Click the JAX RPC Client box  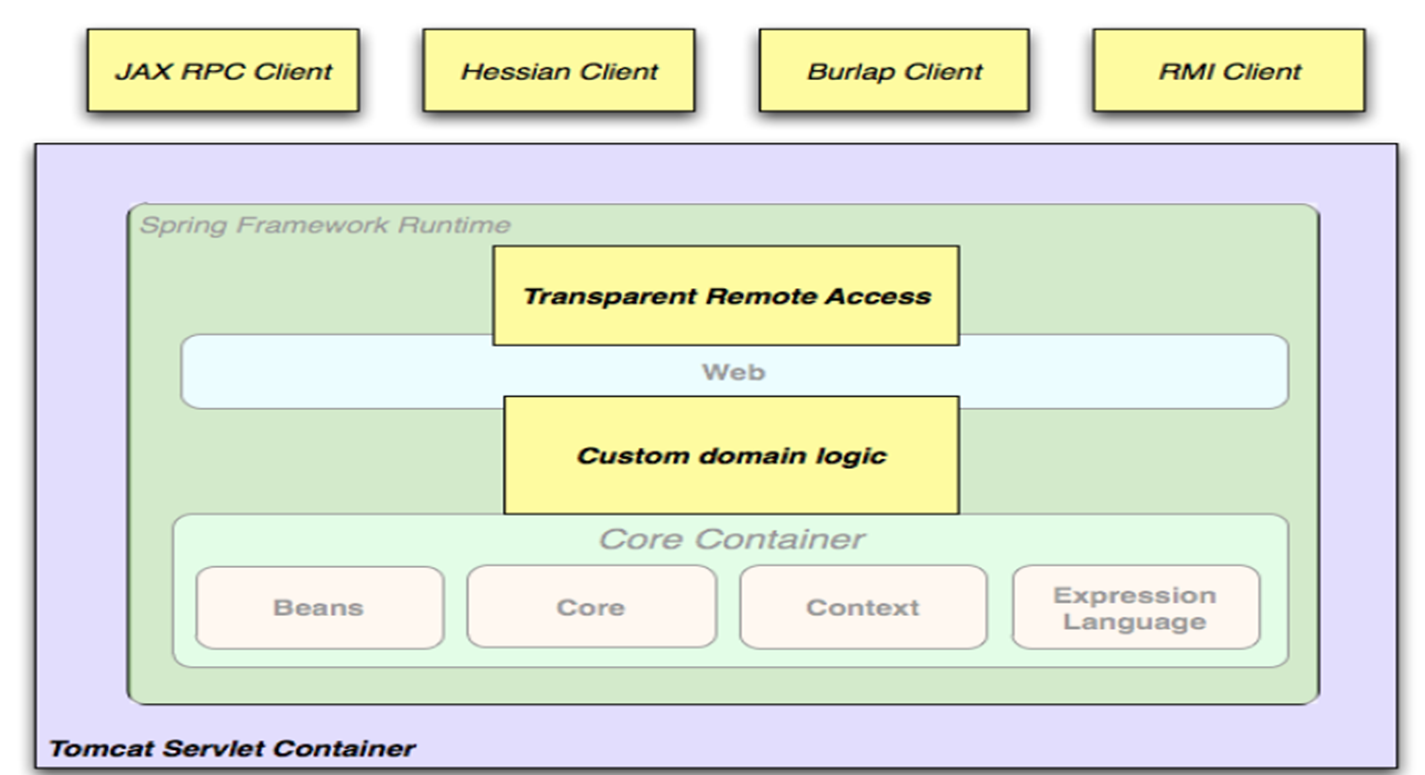pos(223,70)
